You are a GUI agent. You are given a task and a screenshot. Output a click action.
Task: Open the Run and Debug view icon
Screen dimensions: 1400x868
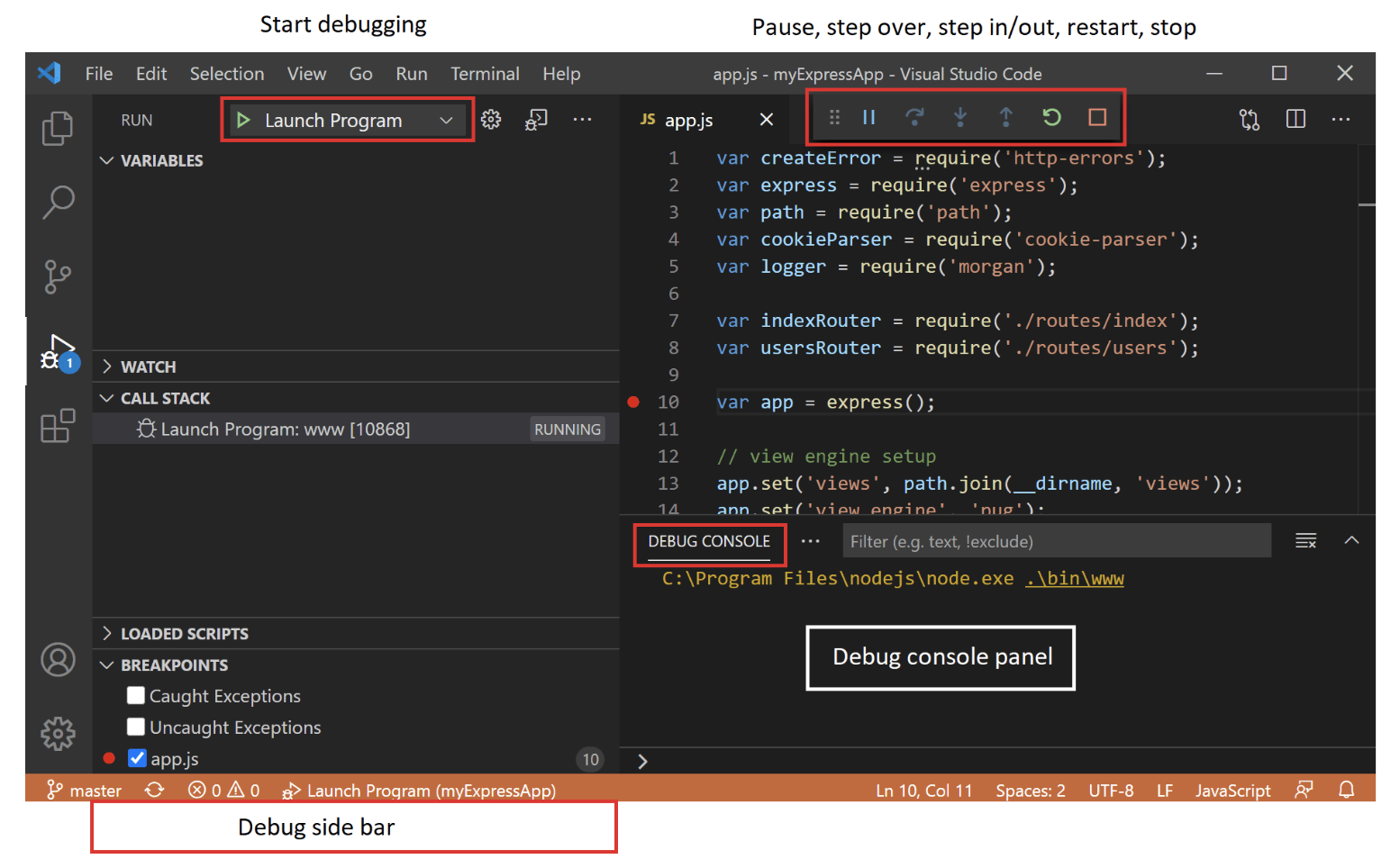59,352
